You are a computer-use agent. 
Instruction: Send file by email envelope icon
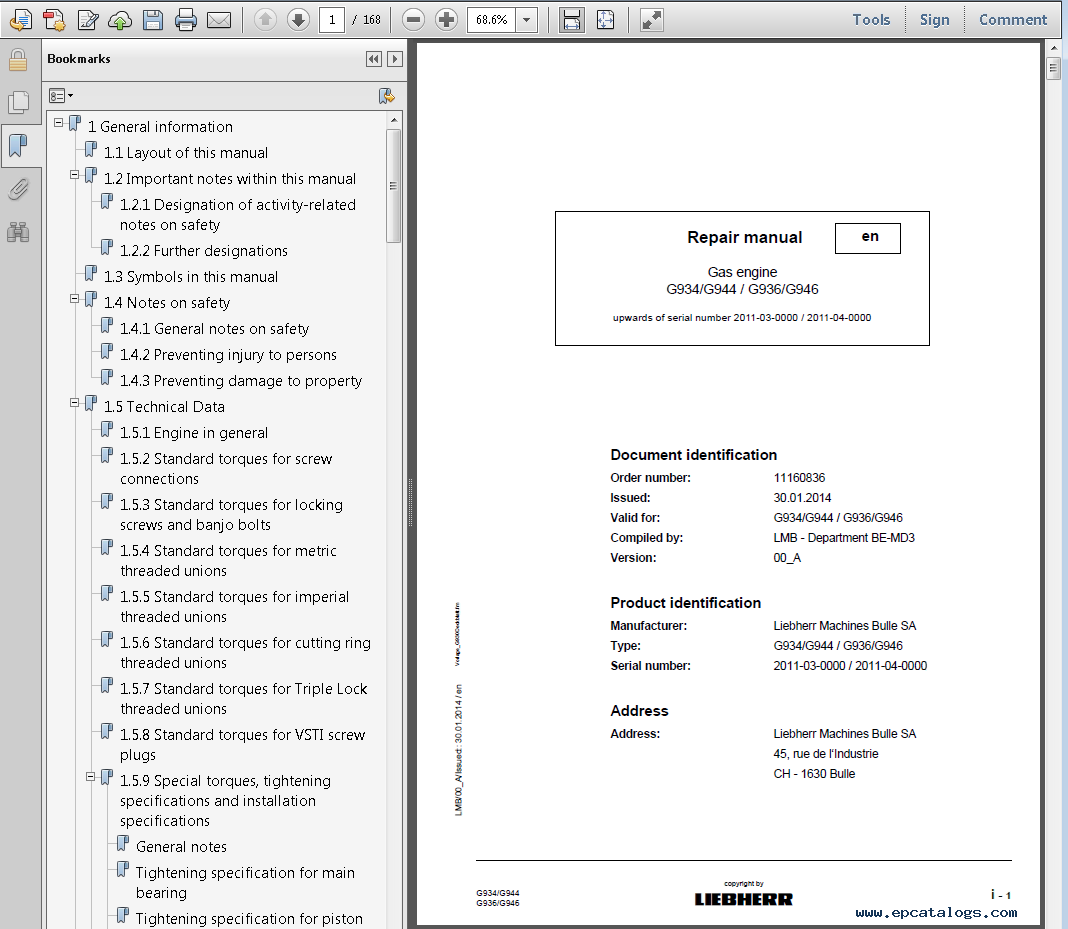click(x=219, y=20)
